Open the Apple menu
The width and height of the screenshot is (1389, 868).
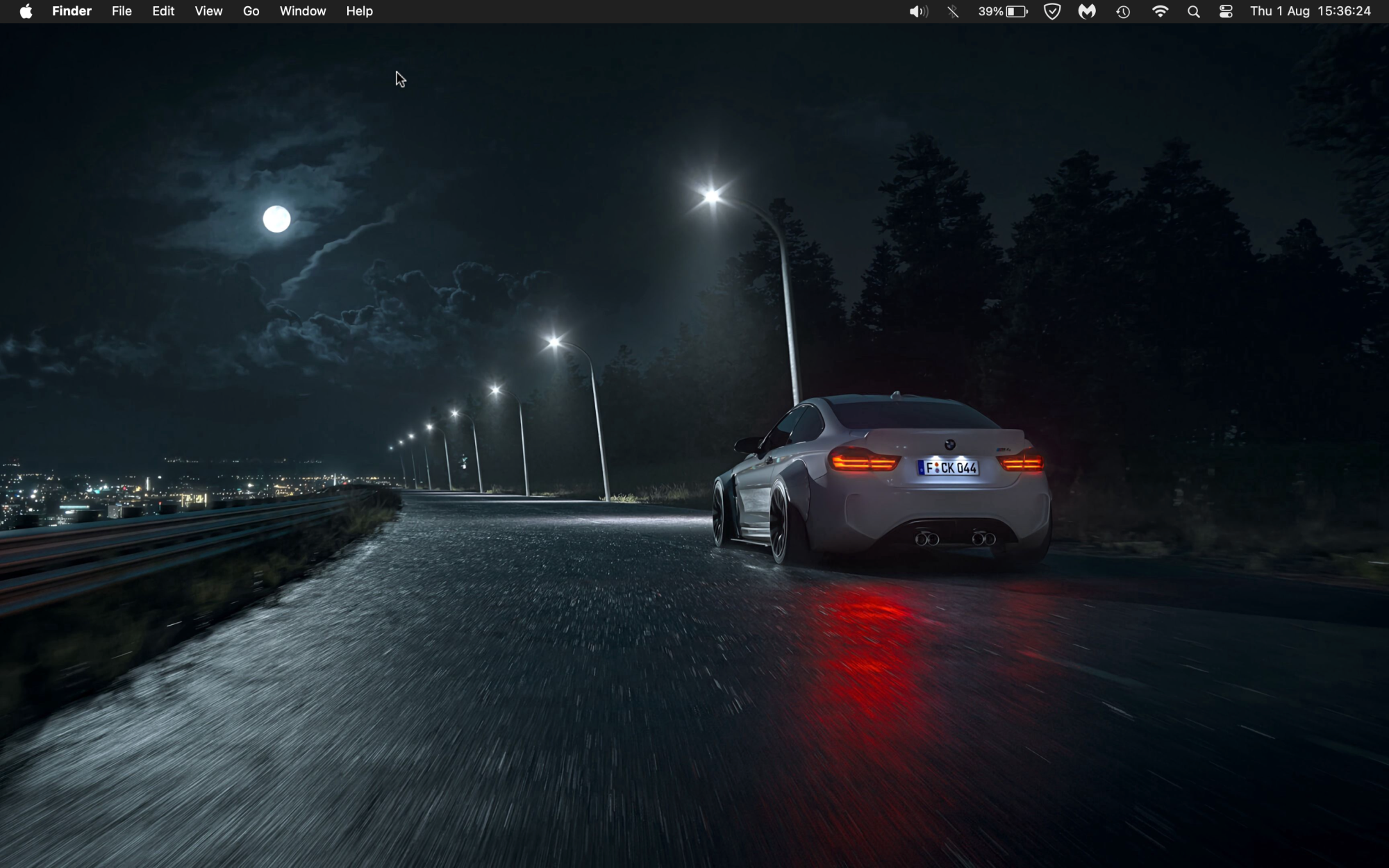(26, 11)
